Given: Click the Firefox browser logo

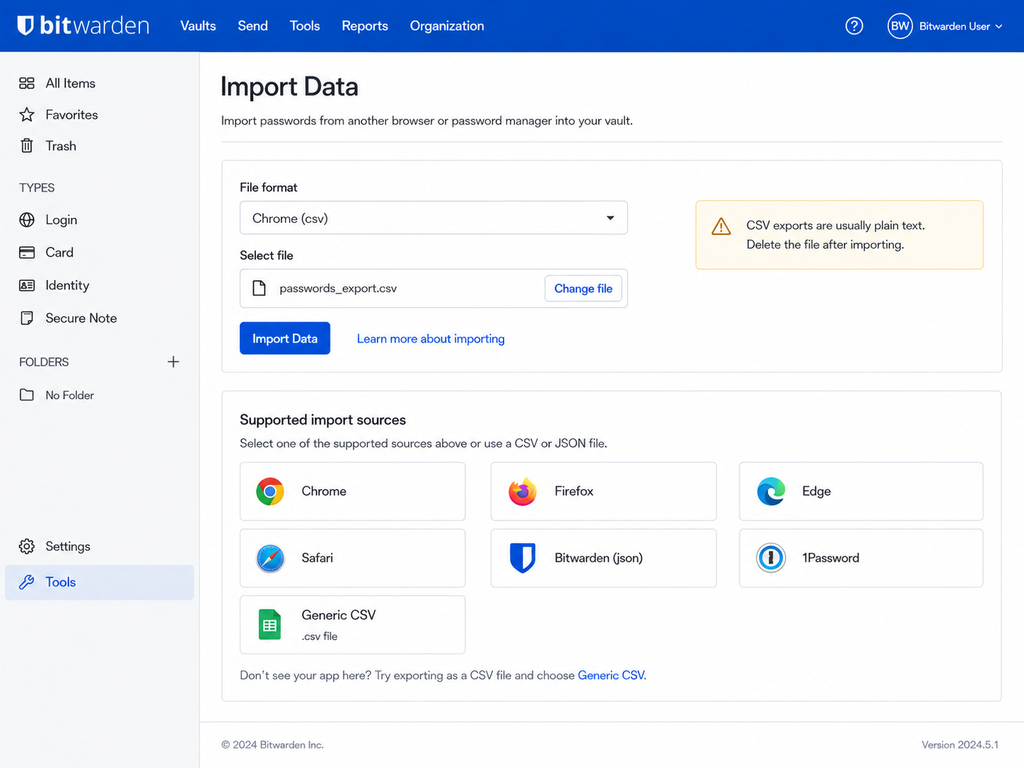Looking at the screenshot, I should (x=522, y=491).
